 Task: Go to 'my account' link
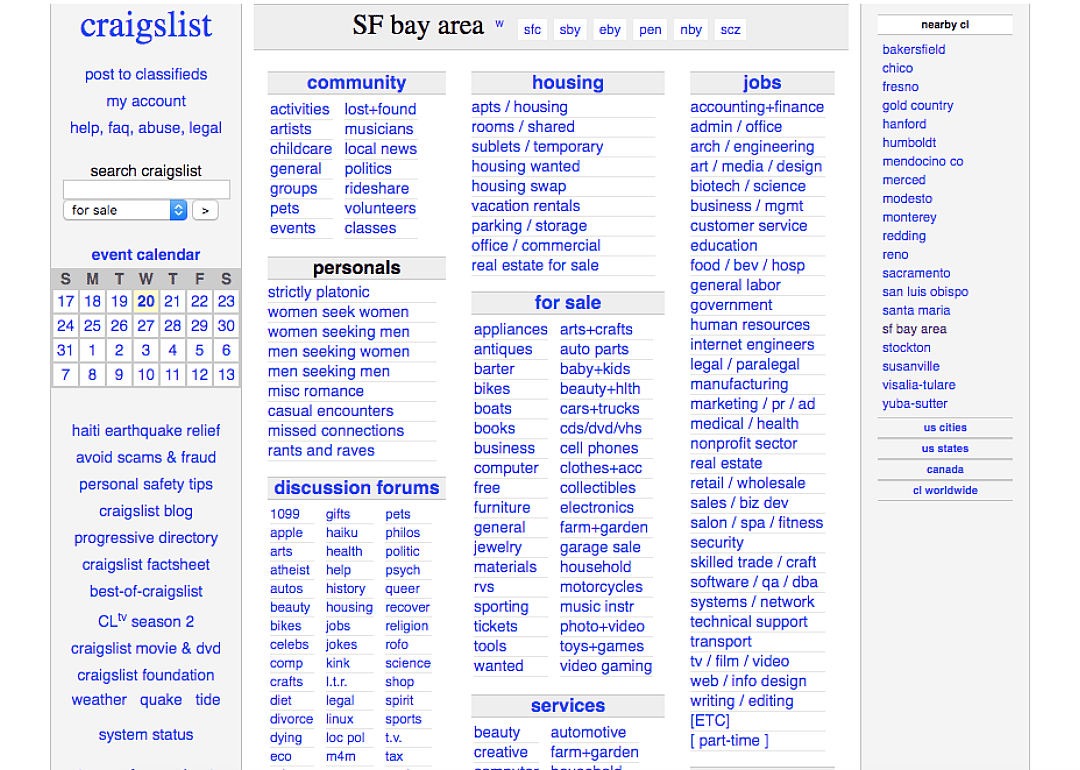tap(146, 101)
